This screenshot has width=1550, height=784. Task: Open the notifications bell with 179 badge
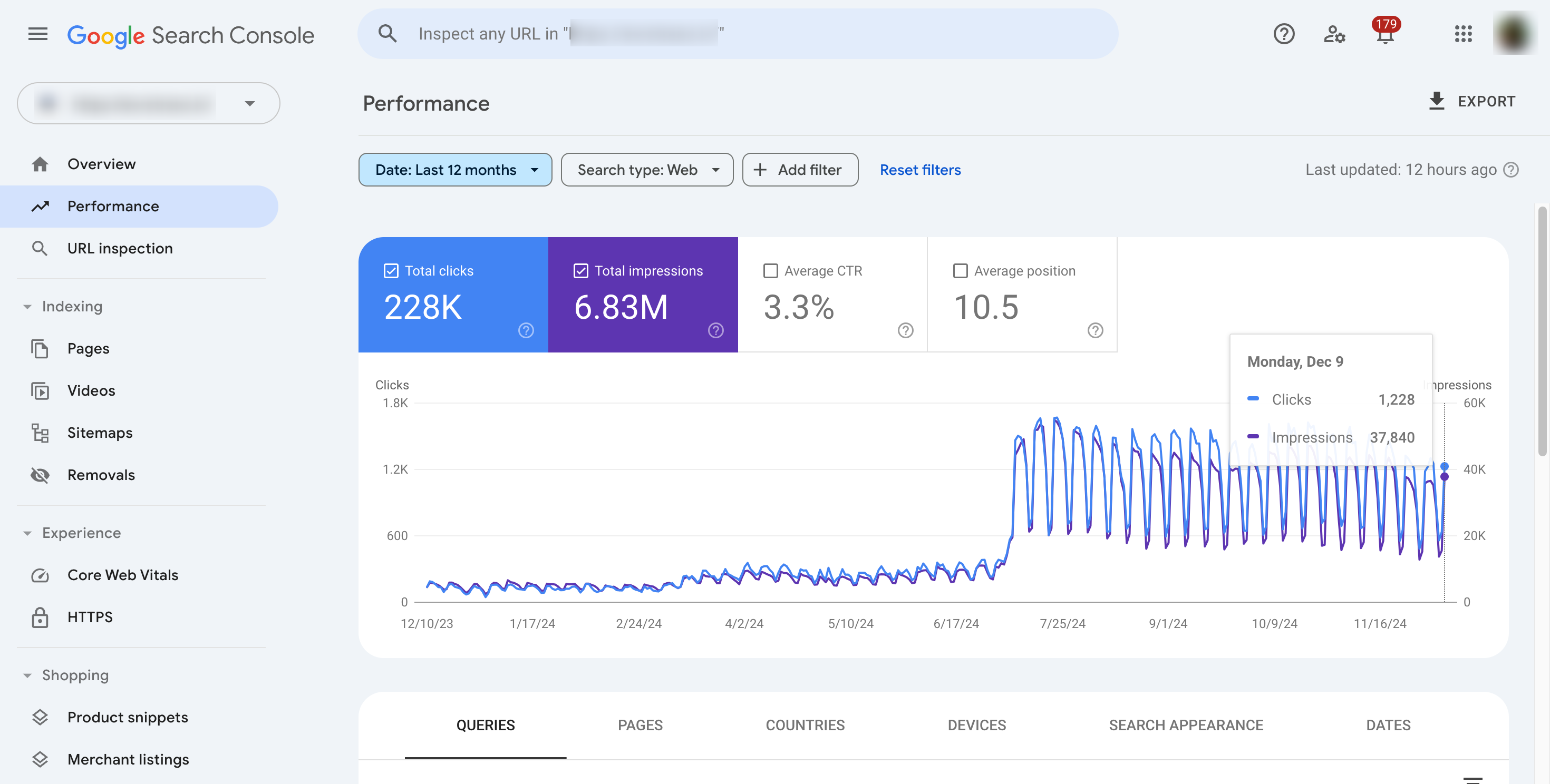tap(1384, 34)
